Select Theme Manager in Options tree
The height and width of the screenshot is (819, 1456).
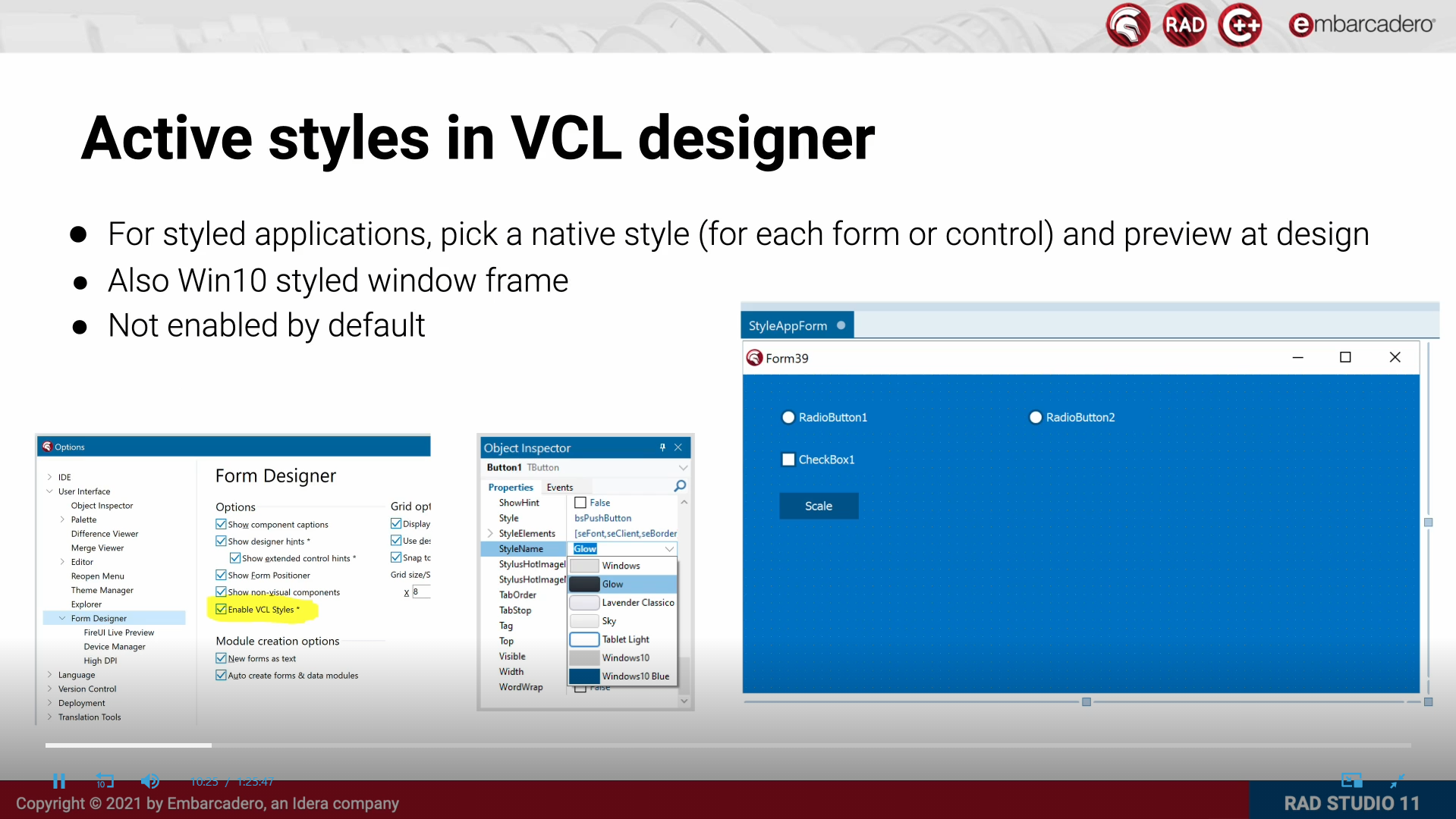click(102, 590)
